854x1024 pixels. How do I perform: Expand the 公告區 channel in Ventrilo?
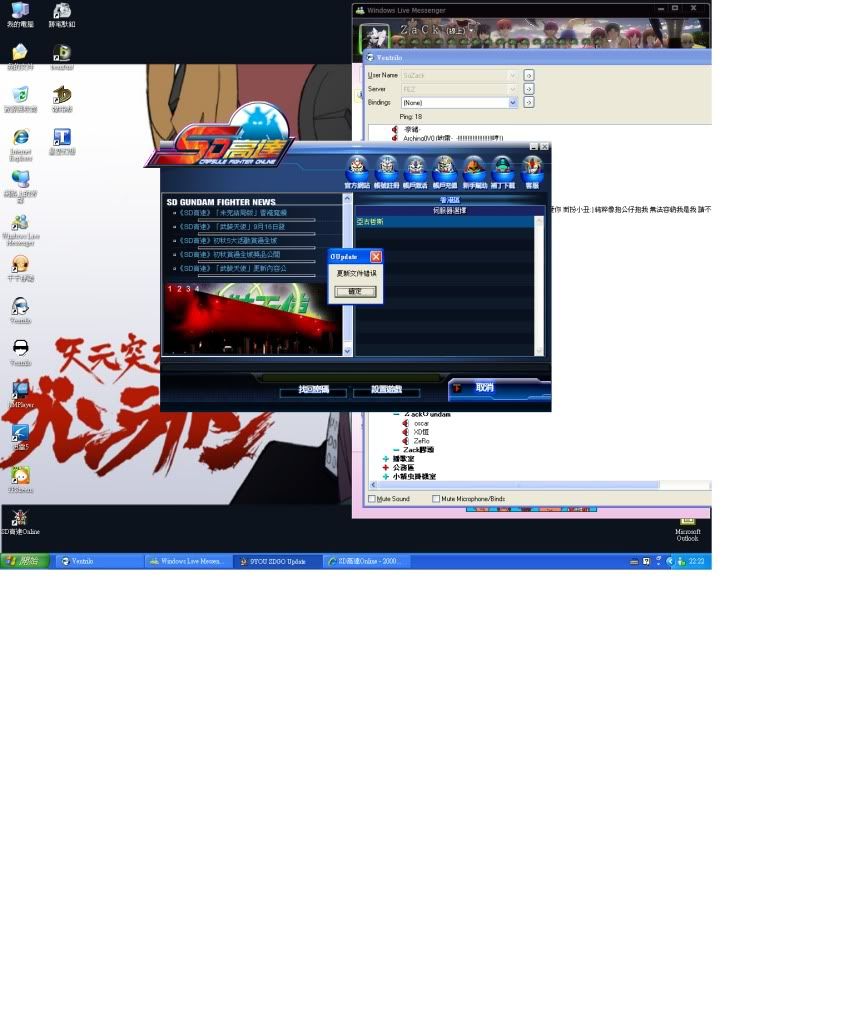point(386,467)
